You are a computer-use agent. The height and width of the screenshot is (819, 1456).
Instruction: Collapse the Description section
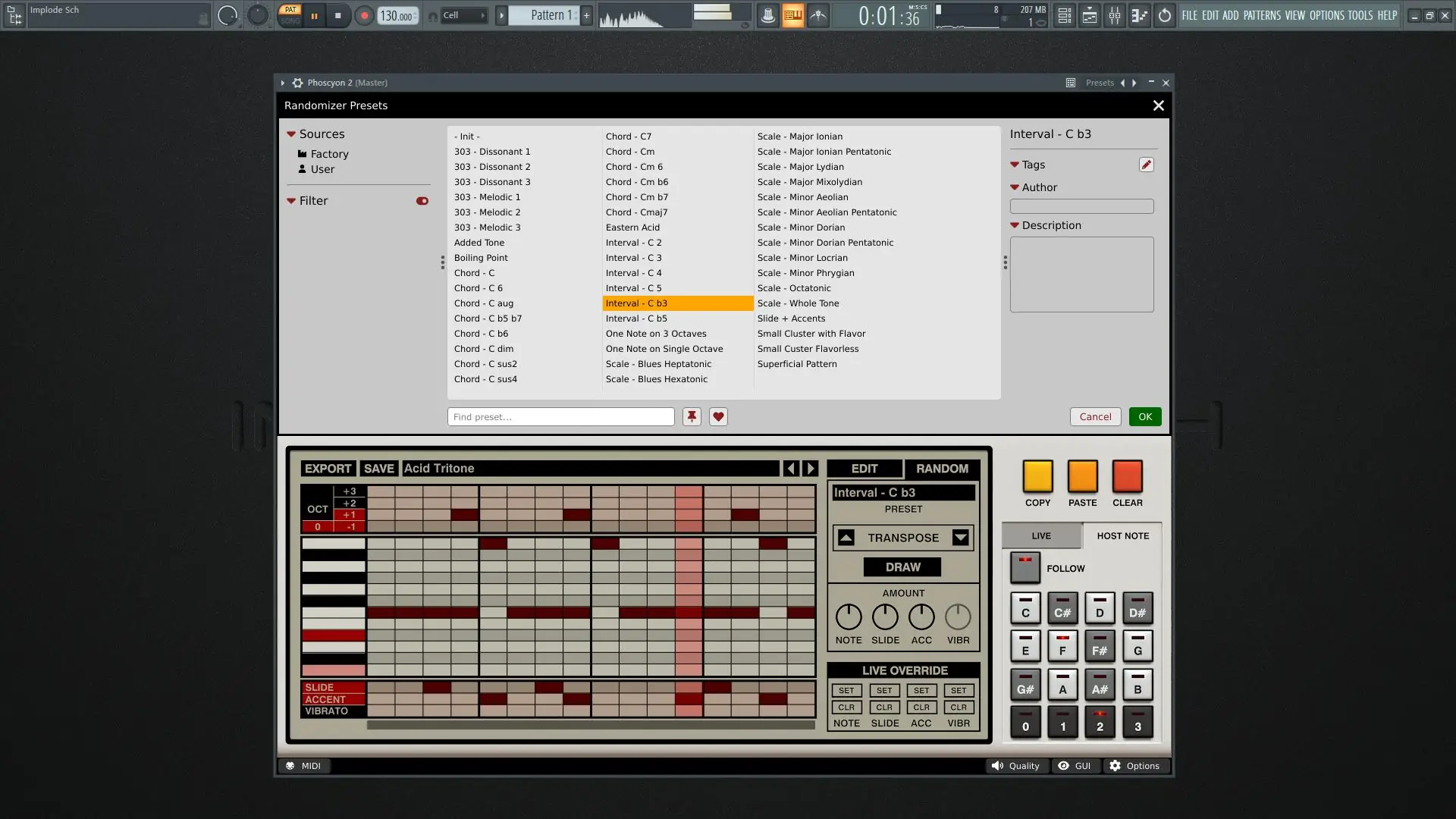1015,225
